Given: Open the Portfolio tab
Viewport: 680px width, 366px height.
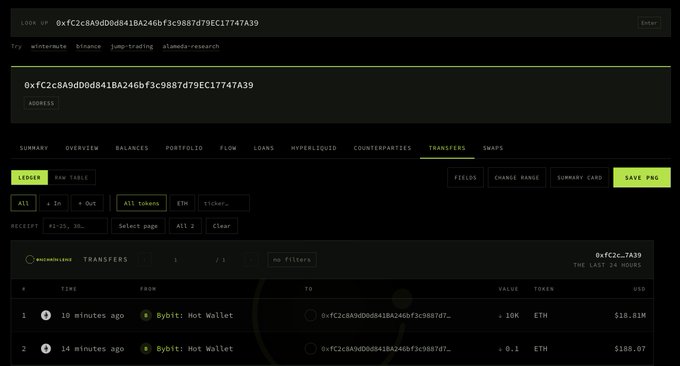Looking at the screenshot, I should (184, 148).
